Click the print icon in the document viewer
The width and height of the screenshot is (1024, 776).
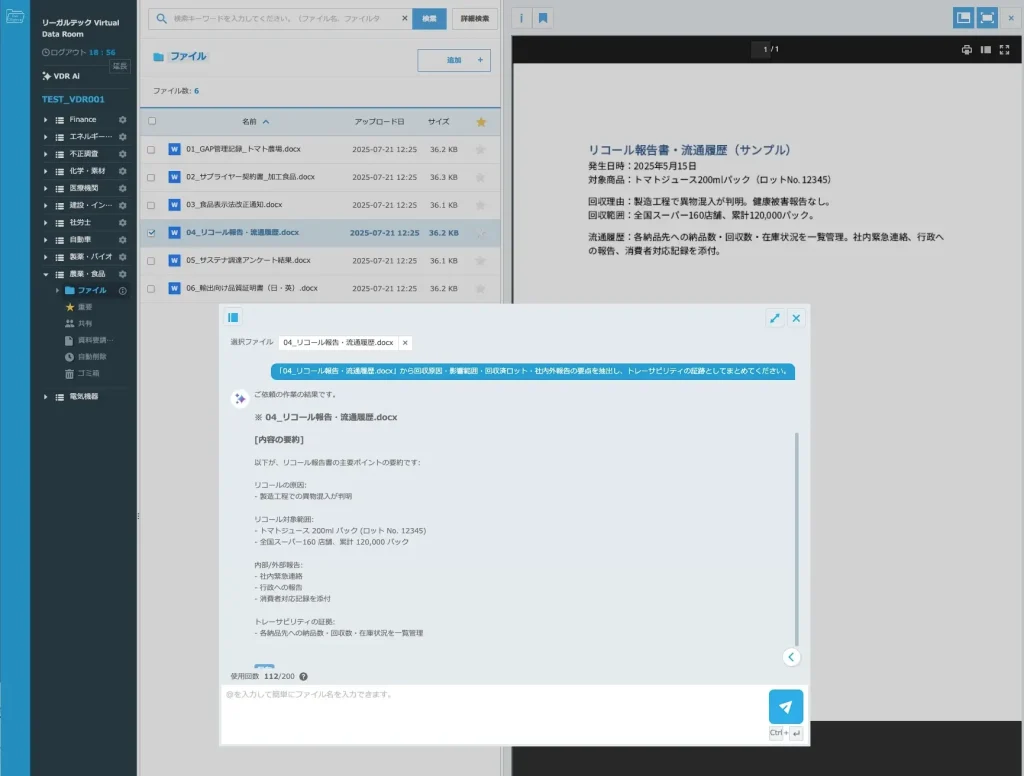966,49
